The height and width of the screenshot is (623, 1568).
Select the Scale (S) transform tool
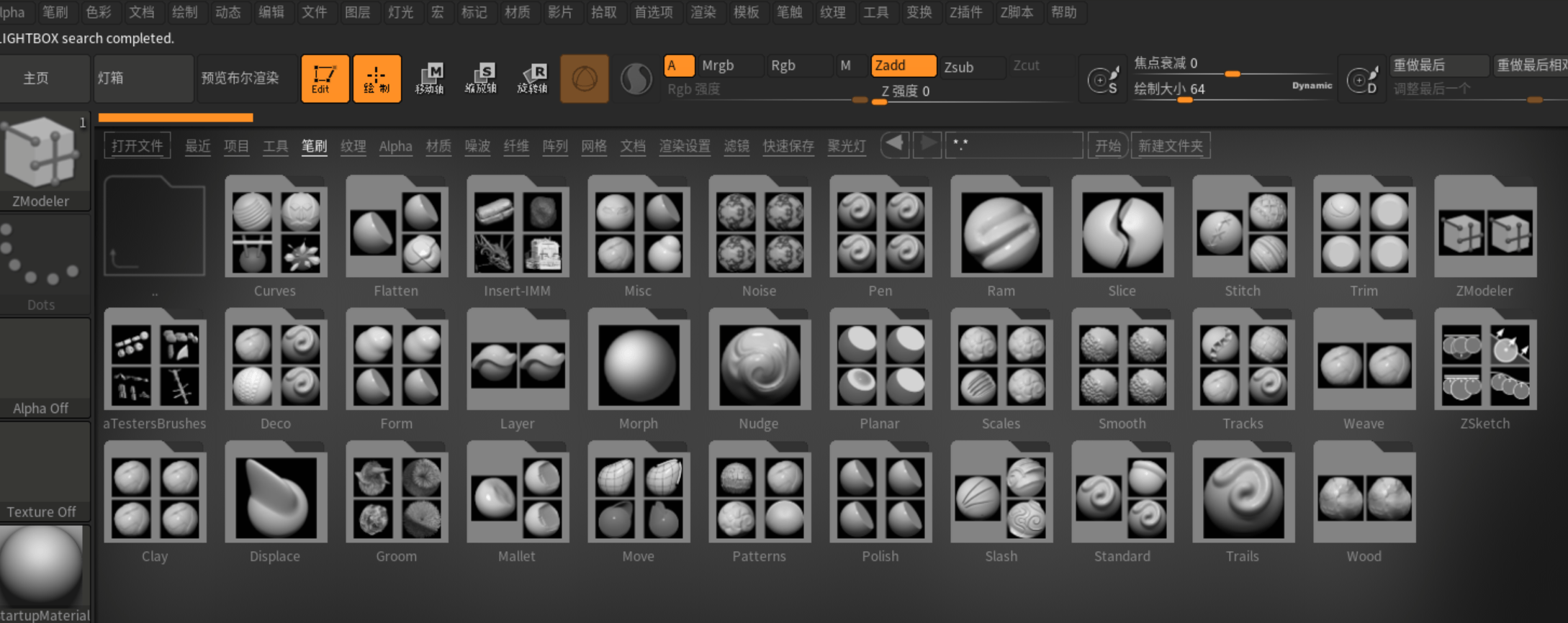481,78
